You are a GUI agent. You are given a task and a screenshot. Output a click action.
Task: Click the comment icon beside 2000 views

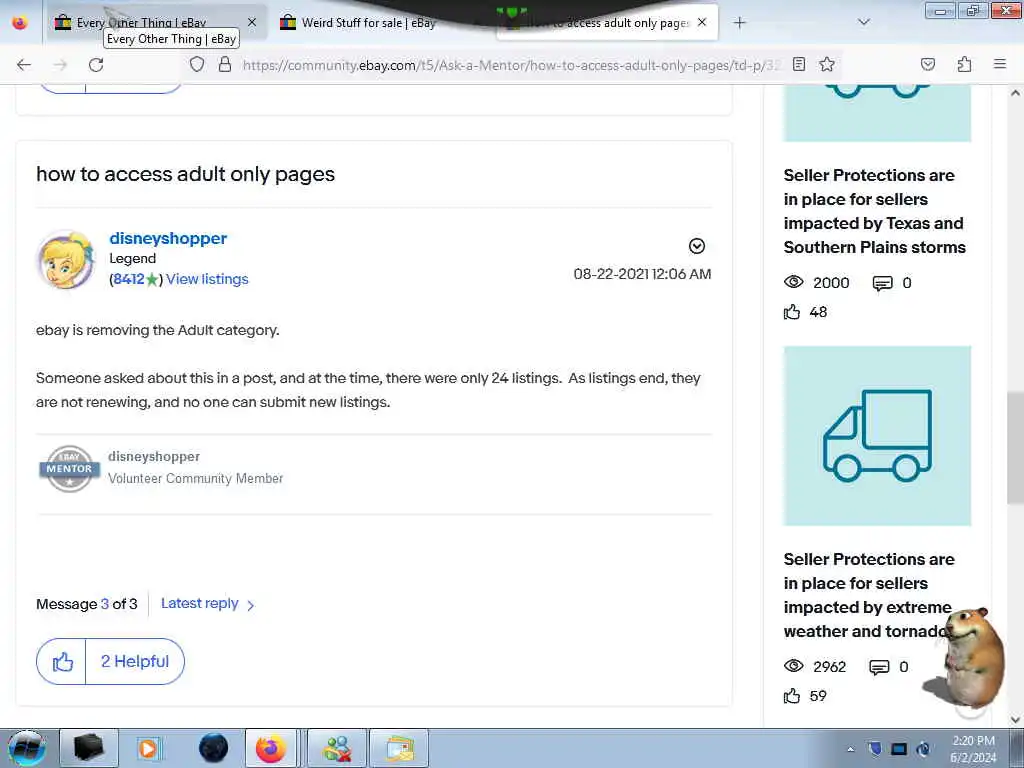pos(882,283)
